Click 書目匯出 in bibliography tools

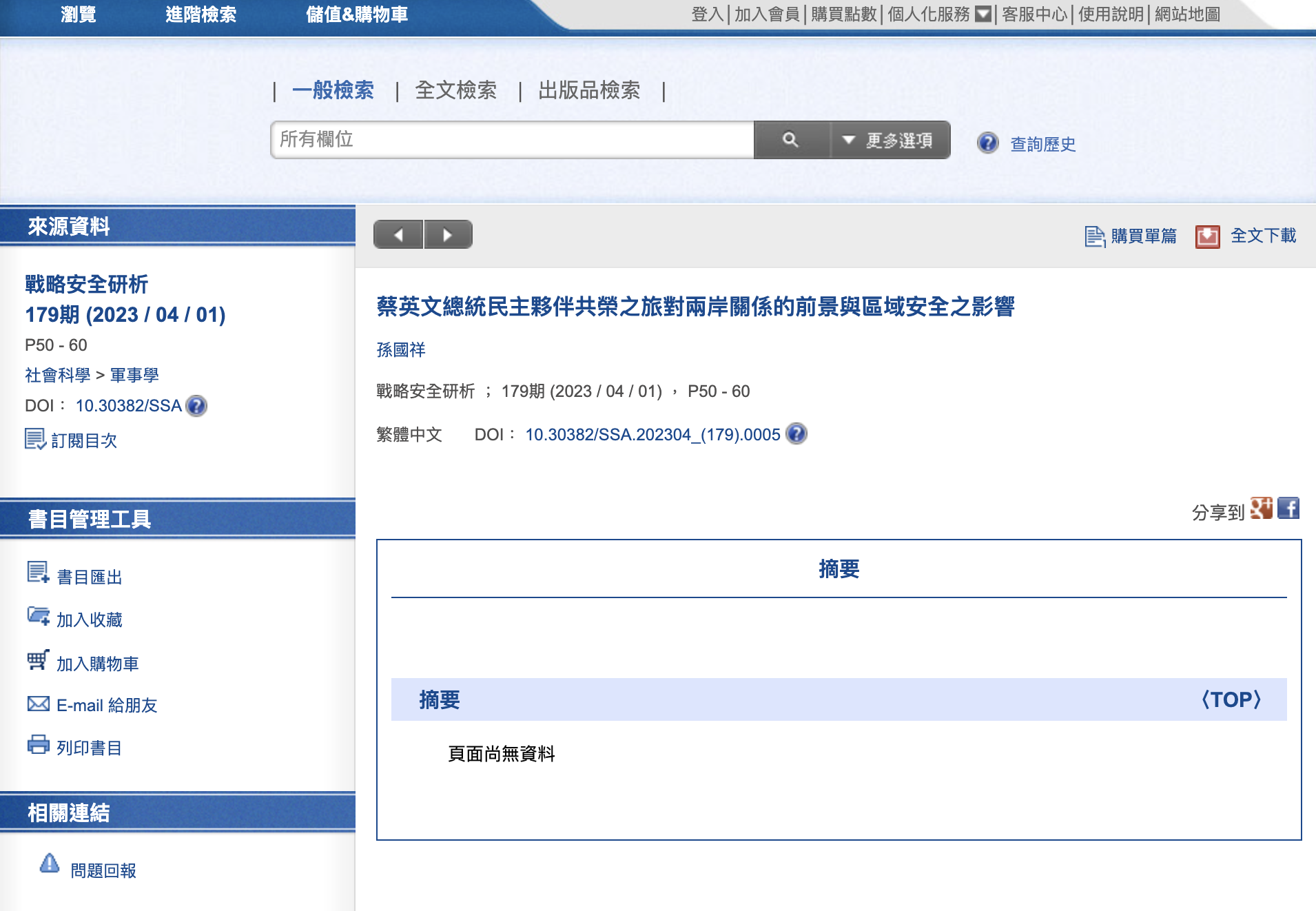coord(89,577)
